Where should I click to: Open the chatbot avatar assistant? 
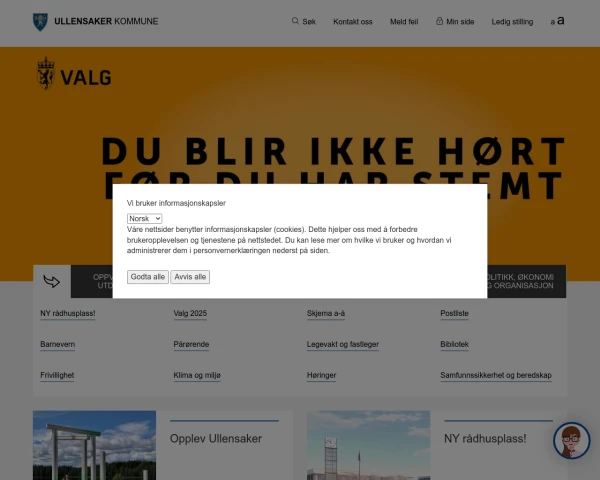pos(571,440)
